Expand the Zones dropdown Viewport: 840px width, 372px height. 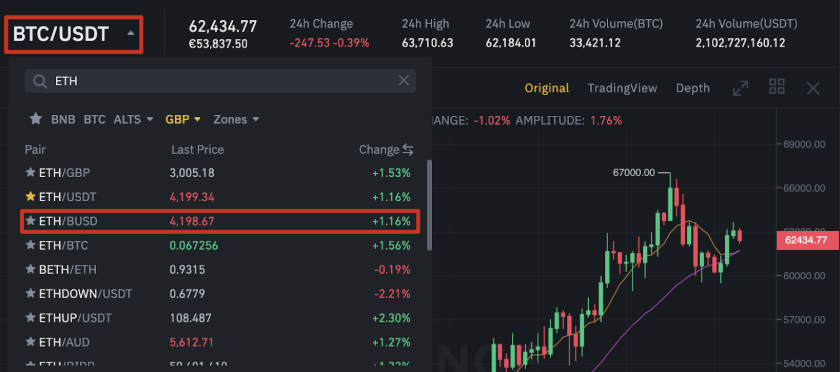(236, 119)
